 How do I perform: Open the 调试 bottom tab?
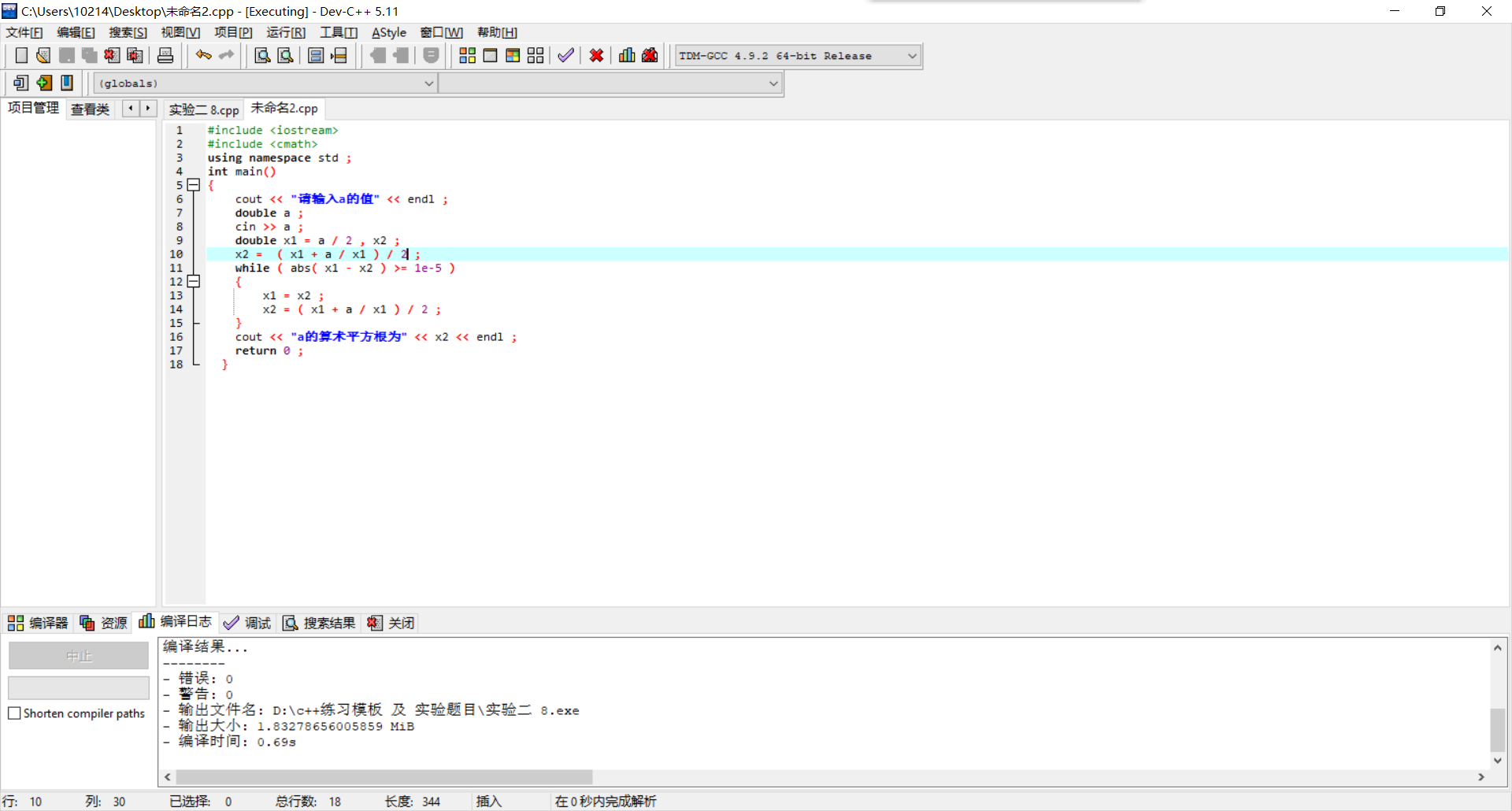(x=247, y=623)
